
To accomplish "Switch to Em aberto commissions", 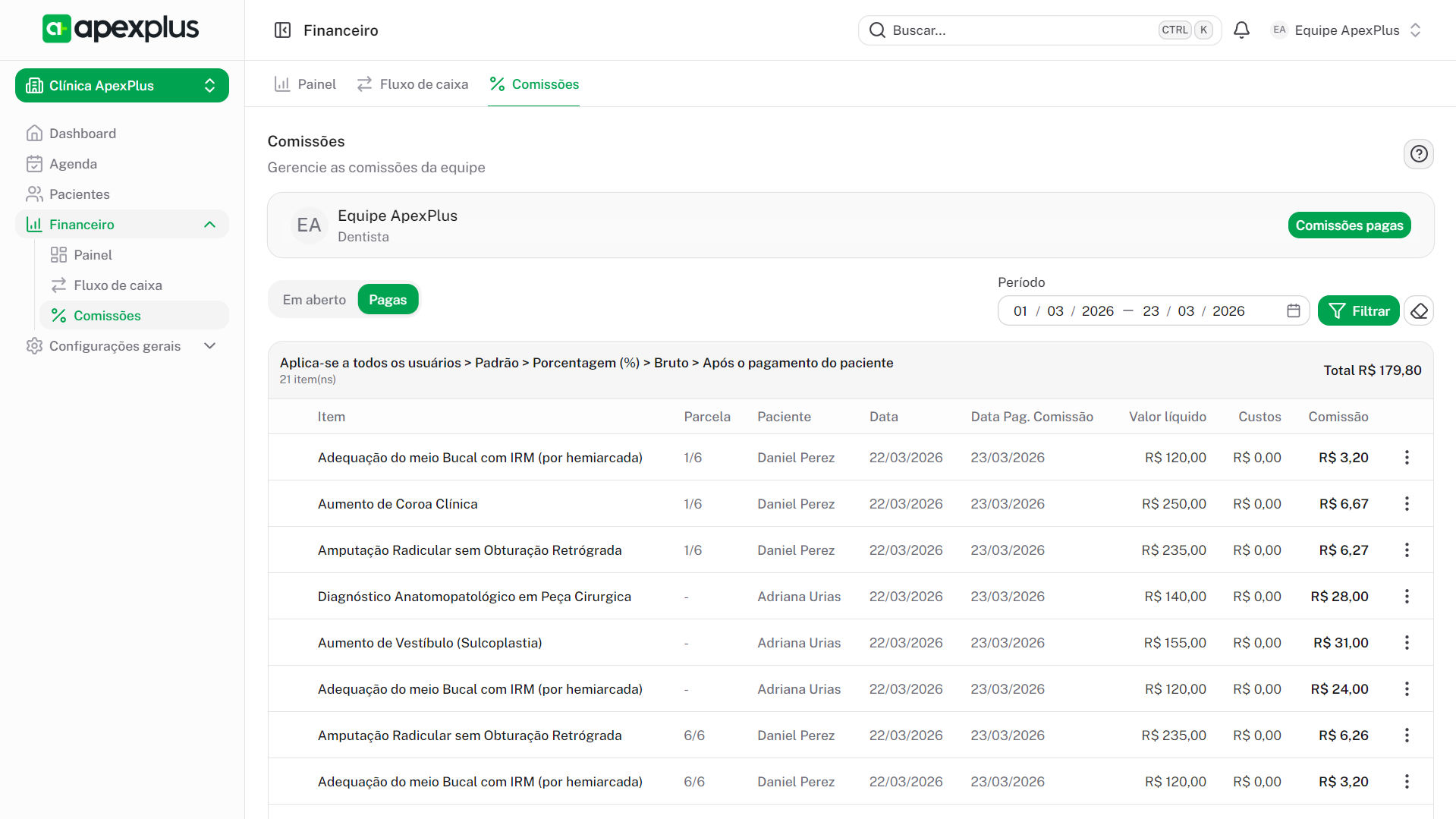I will [x=314, y=300].
